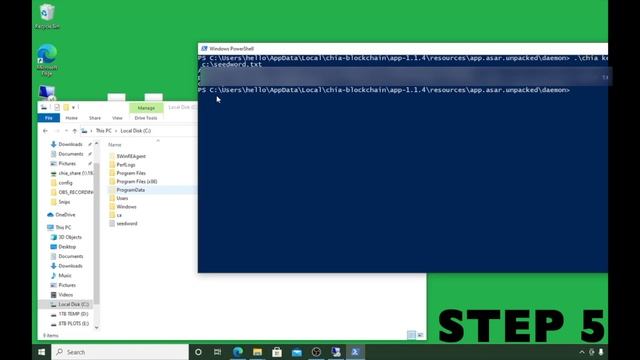Viewport: 640px width, 360px height.
Task: Click the navigation pane scrollbar up arrow
Action: tap(97, 143)
